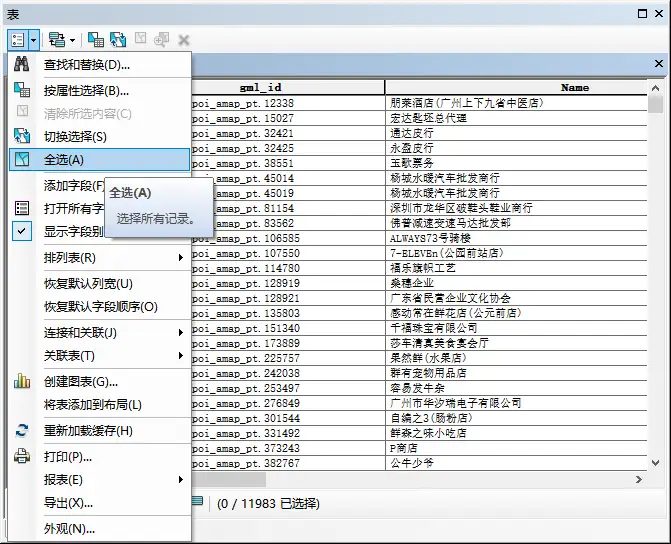This screenshot has height=544, width=671.
Task: Select 重新加载缓存(H) menu item
Action: point(99,431)
